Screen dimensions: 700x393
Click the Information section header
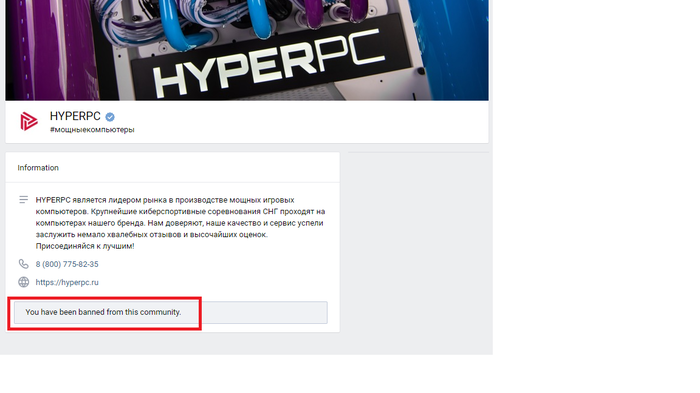click(38, 167)
